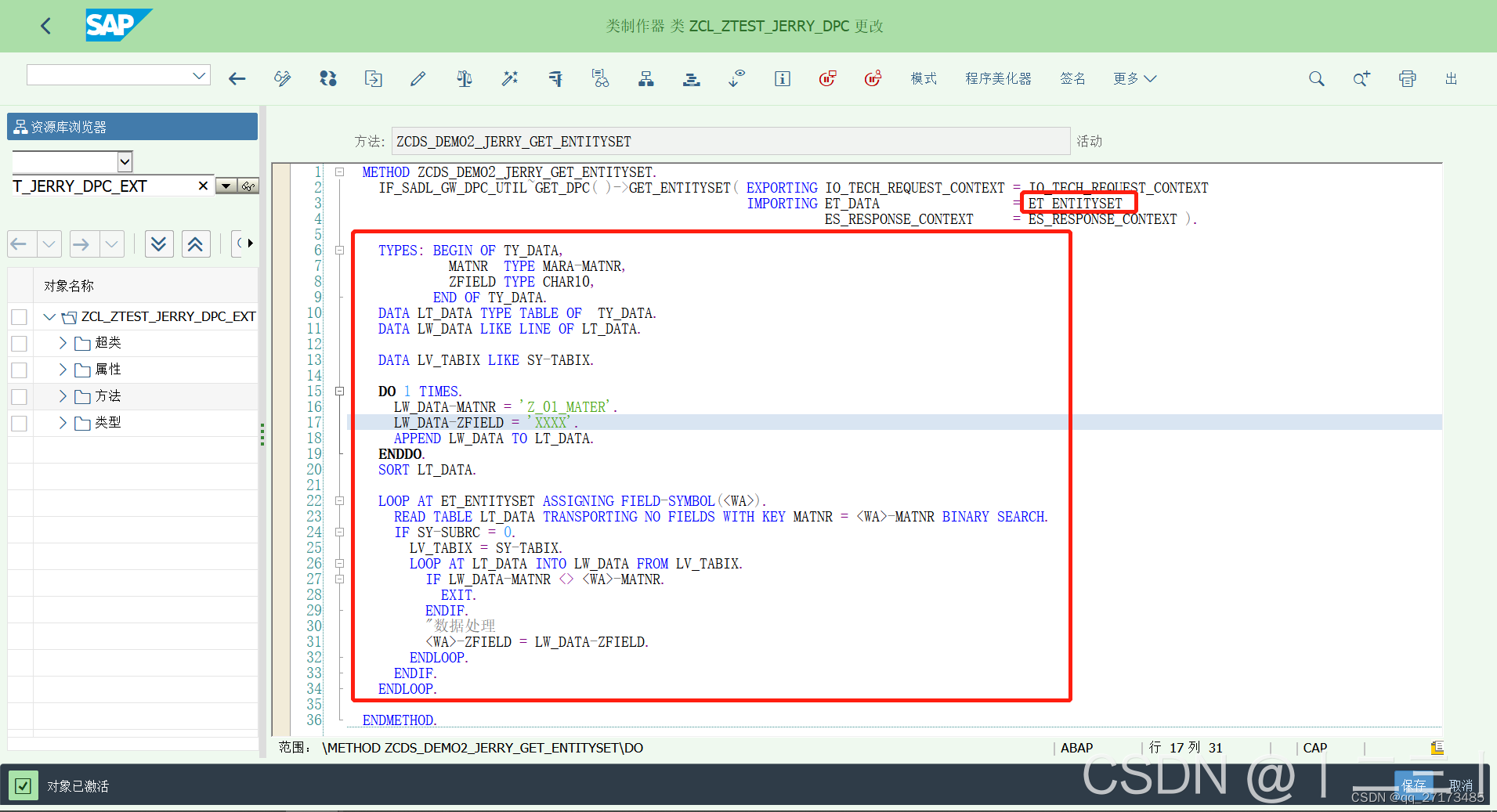Toggle the 对象已激活 checkbox at bottom left
Image resolution: width=1497 pixels, height=812 pixels.
point(24,785)
